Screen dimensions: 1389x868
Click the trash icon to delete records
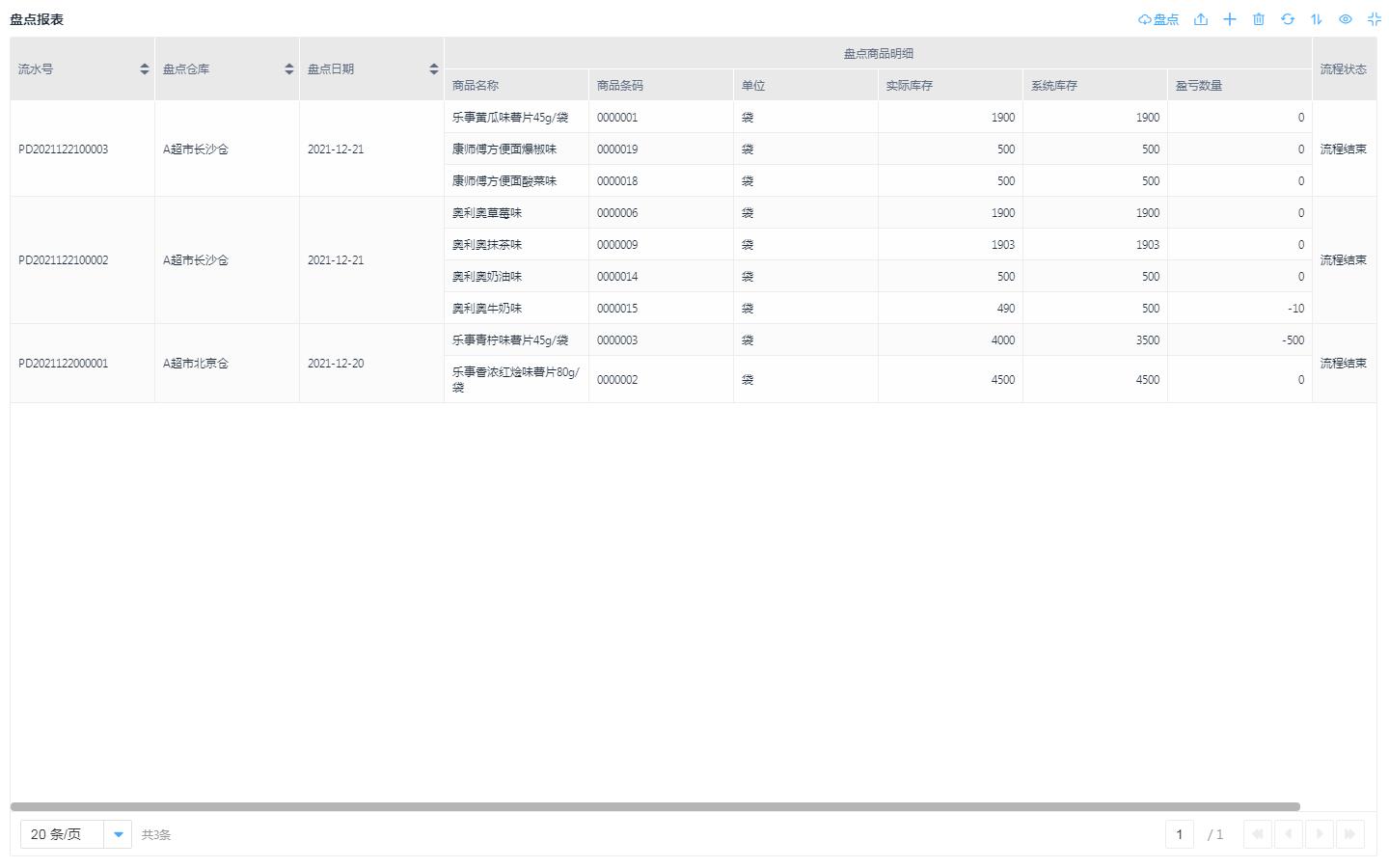coord(1258,18)
